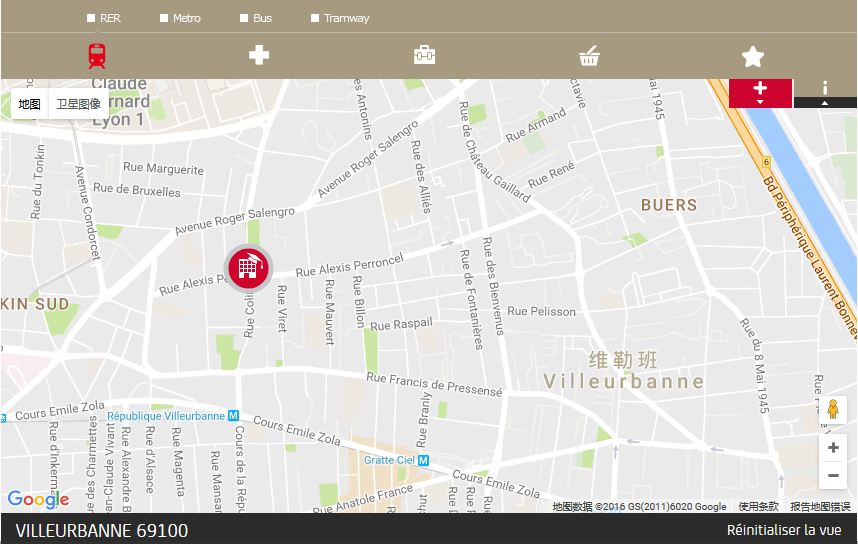Open the 使用条款 terms link
This screenshot has width=858, height=544.
[758, 507]
